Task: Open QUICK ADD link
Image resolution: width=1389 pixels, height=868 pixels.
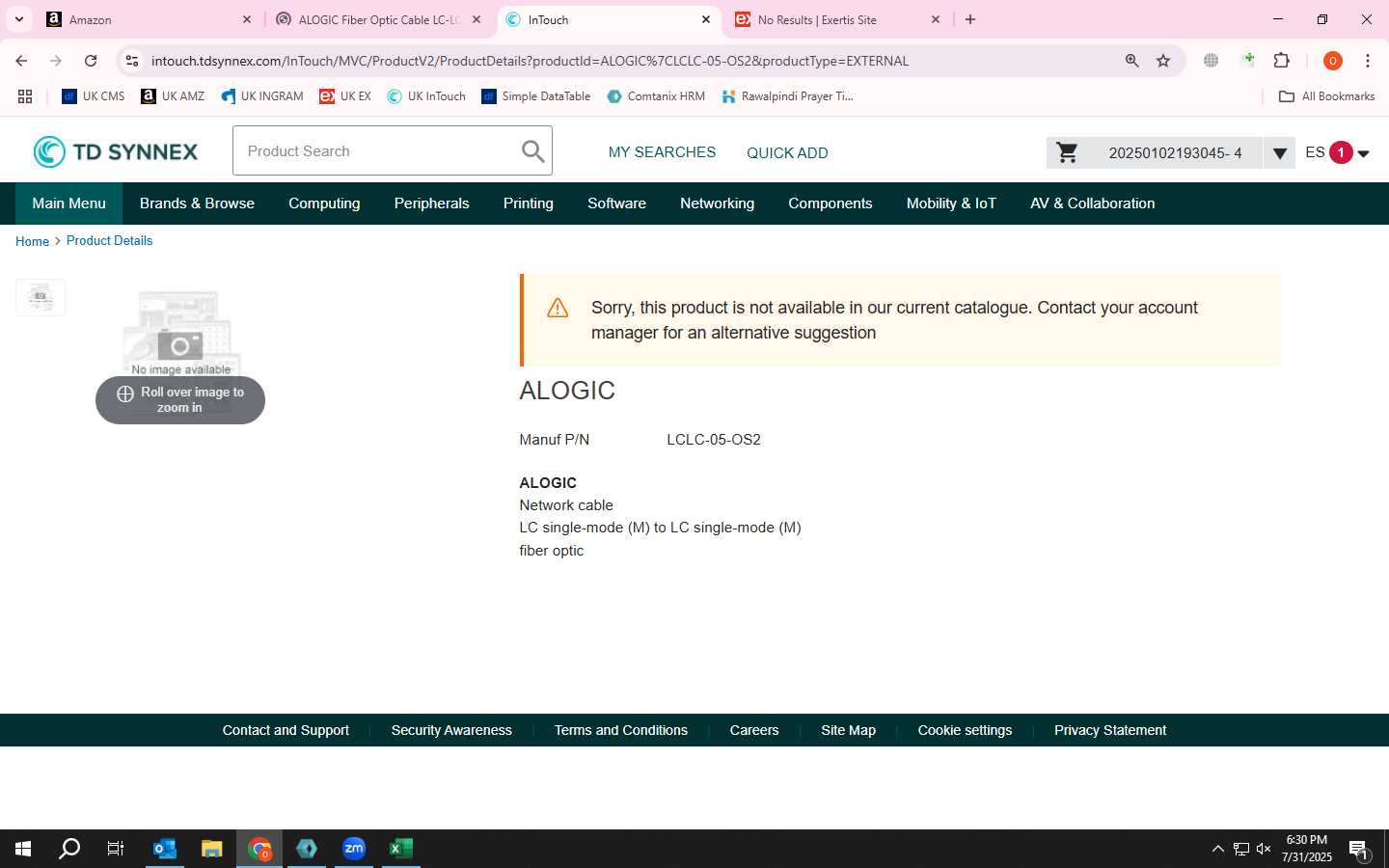Action: [787, 152]
